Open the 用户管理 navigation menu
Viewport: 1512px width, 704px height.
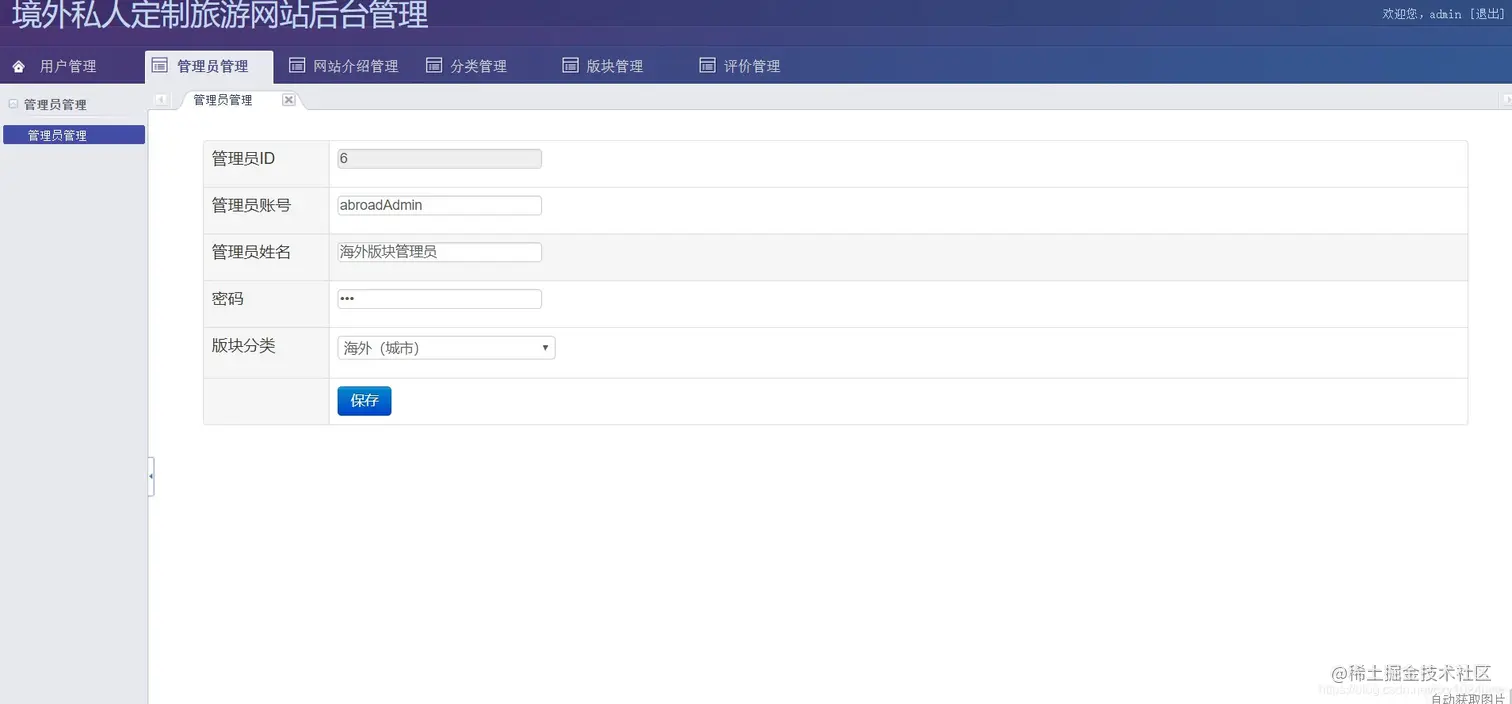coord(68,67)
